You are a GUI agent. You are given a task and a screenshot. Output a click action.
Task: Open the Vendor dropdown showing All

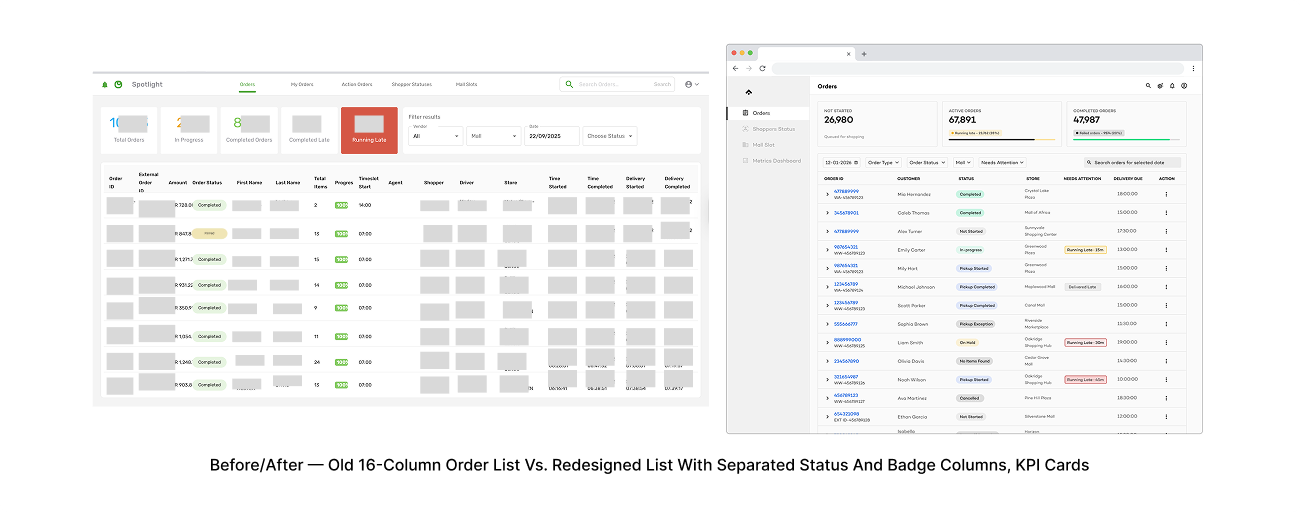tap(436, 136)
